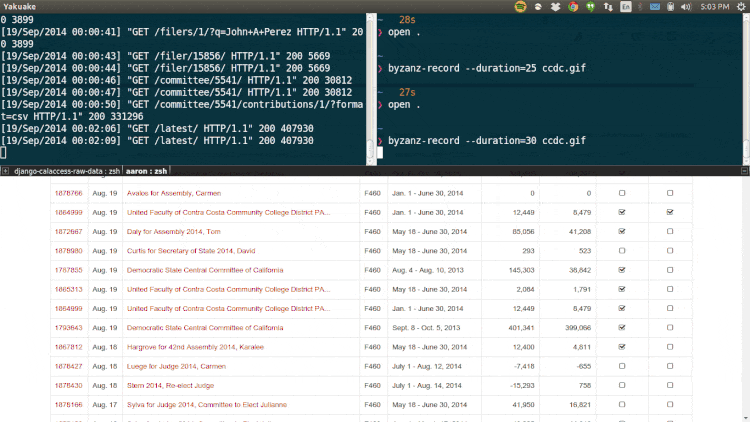This screenshot has width=750, height=422.
Task: Click the scroll-down arrow of the web page scrollbar
Action: pyautogui.click(x=746, y=418)
